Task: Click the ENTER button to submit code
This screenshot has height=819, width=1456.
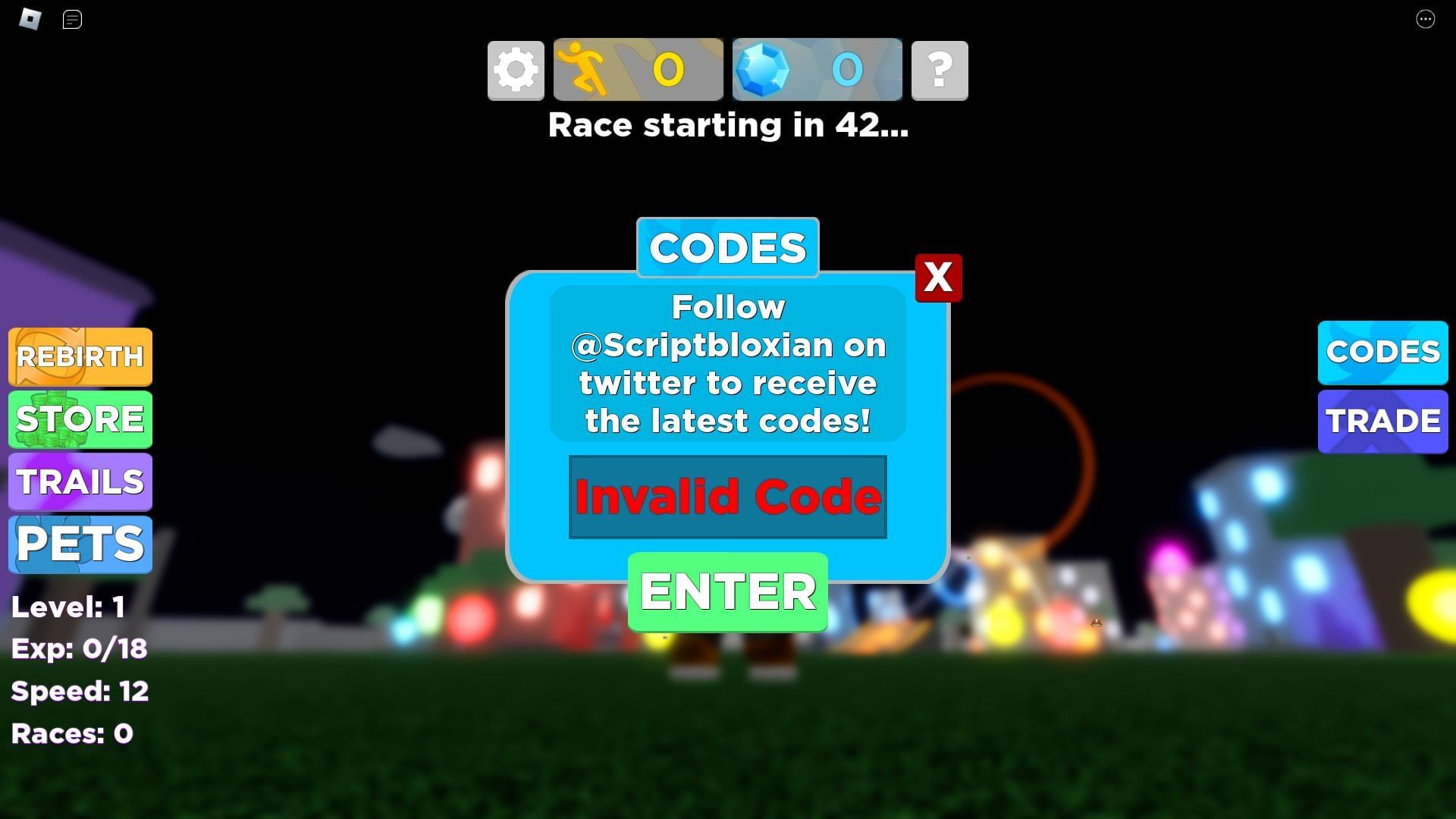Action: click(x=728, y=591)
